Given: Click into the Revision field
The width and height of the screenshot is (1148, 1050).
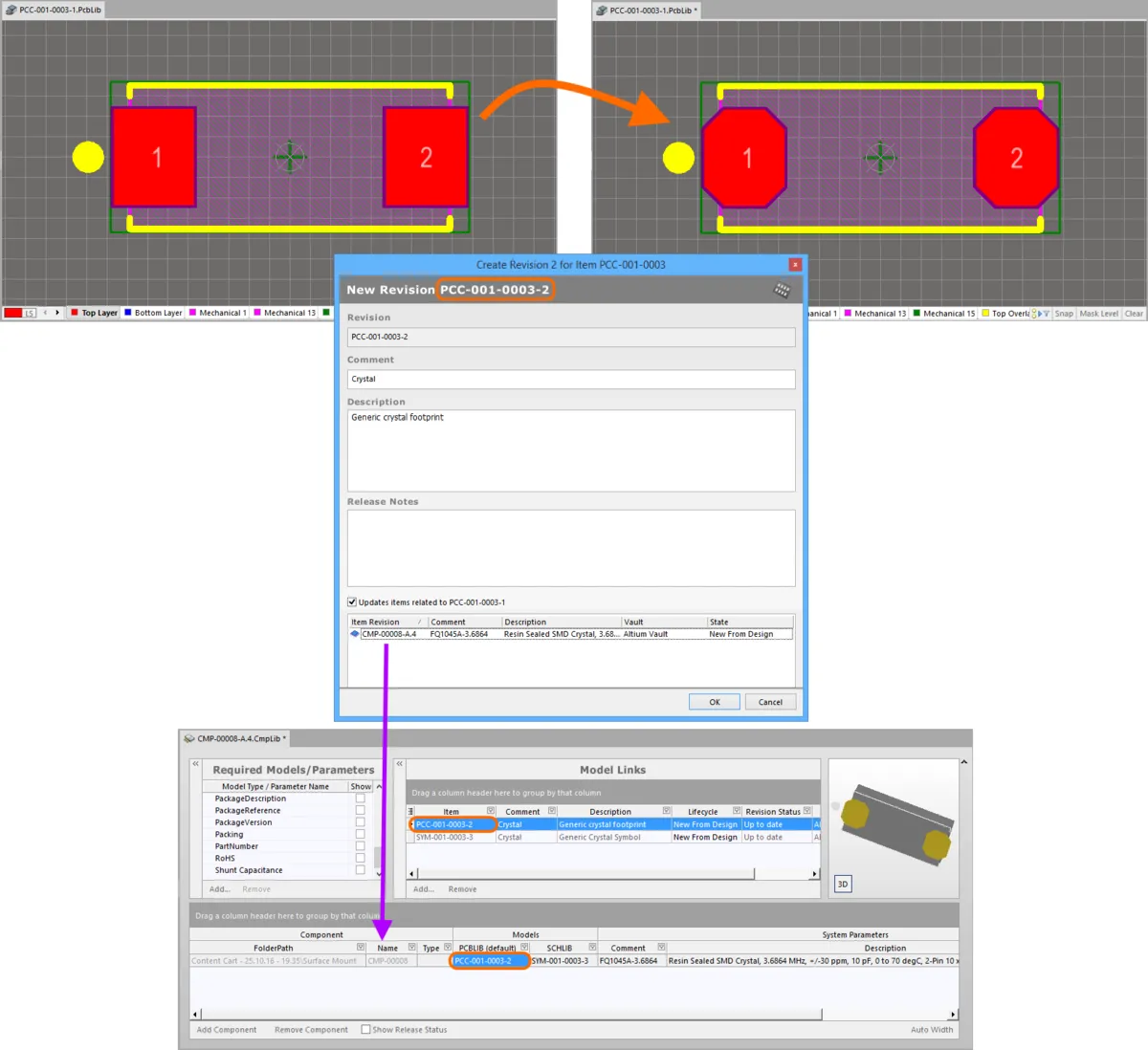Looking at the screenshot, I should pos(571,337).
